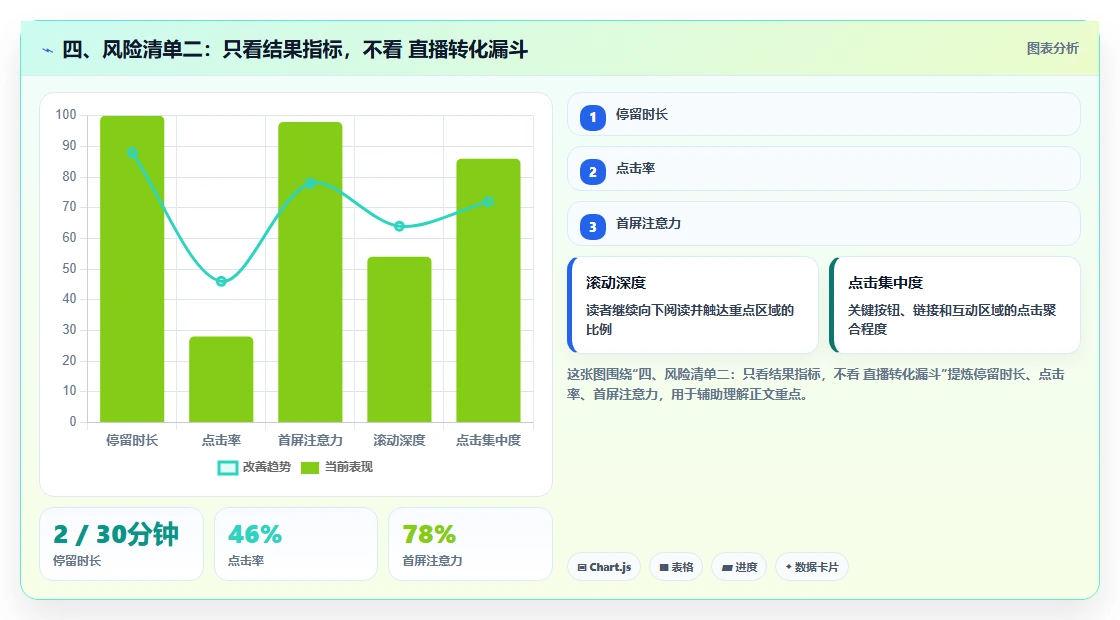Click the 改善趋势 legend label

(x=267, y=467)
